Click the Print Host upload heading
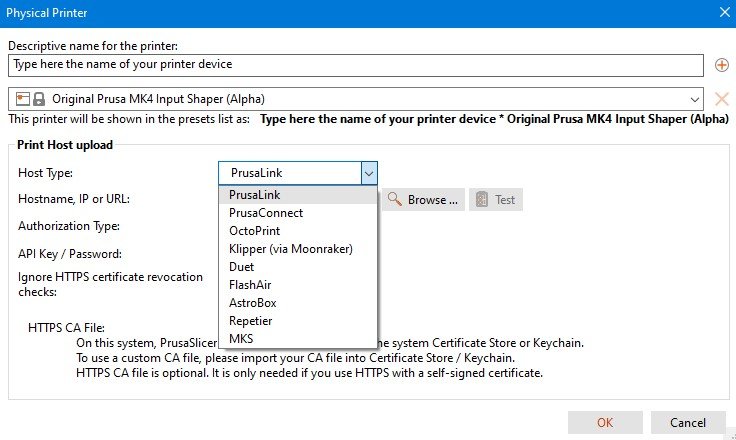 [65, 145]
